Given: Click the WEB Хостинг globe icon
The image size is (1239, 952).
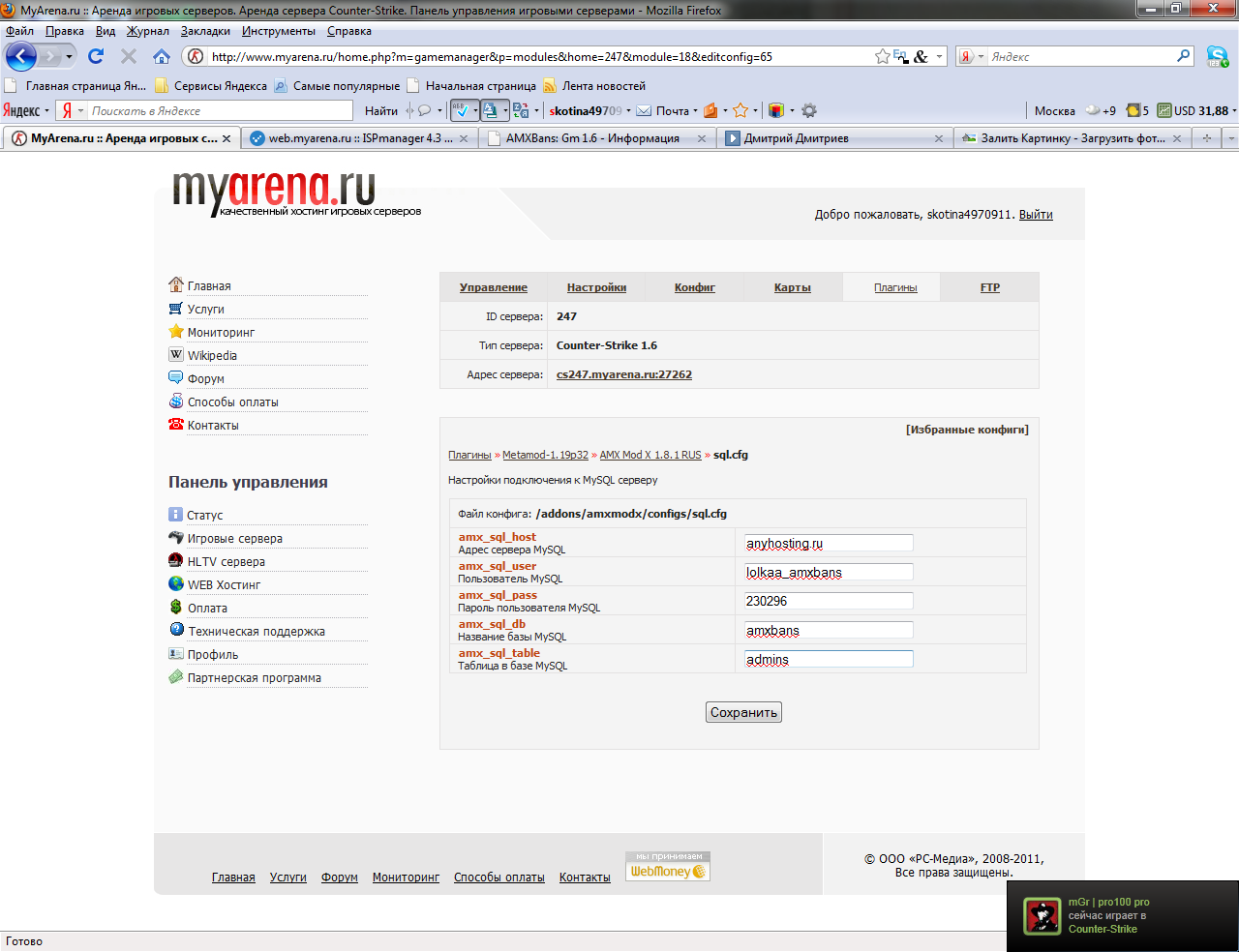Looking at the screenshot, I should pyautogui.click(x=175, y=583).
